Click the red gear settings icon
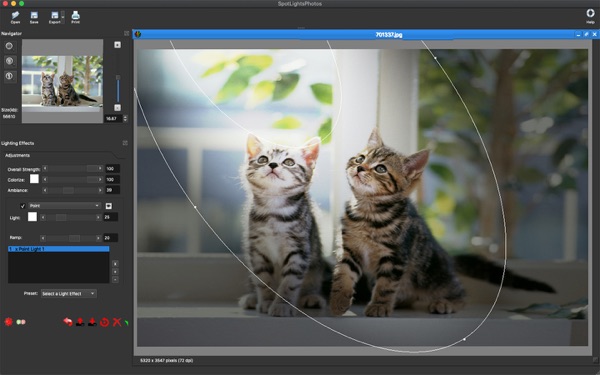The width and height of the screenshot is (600, 375). tap(8, 322)
